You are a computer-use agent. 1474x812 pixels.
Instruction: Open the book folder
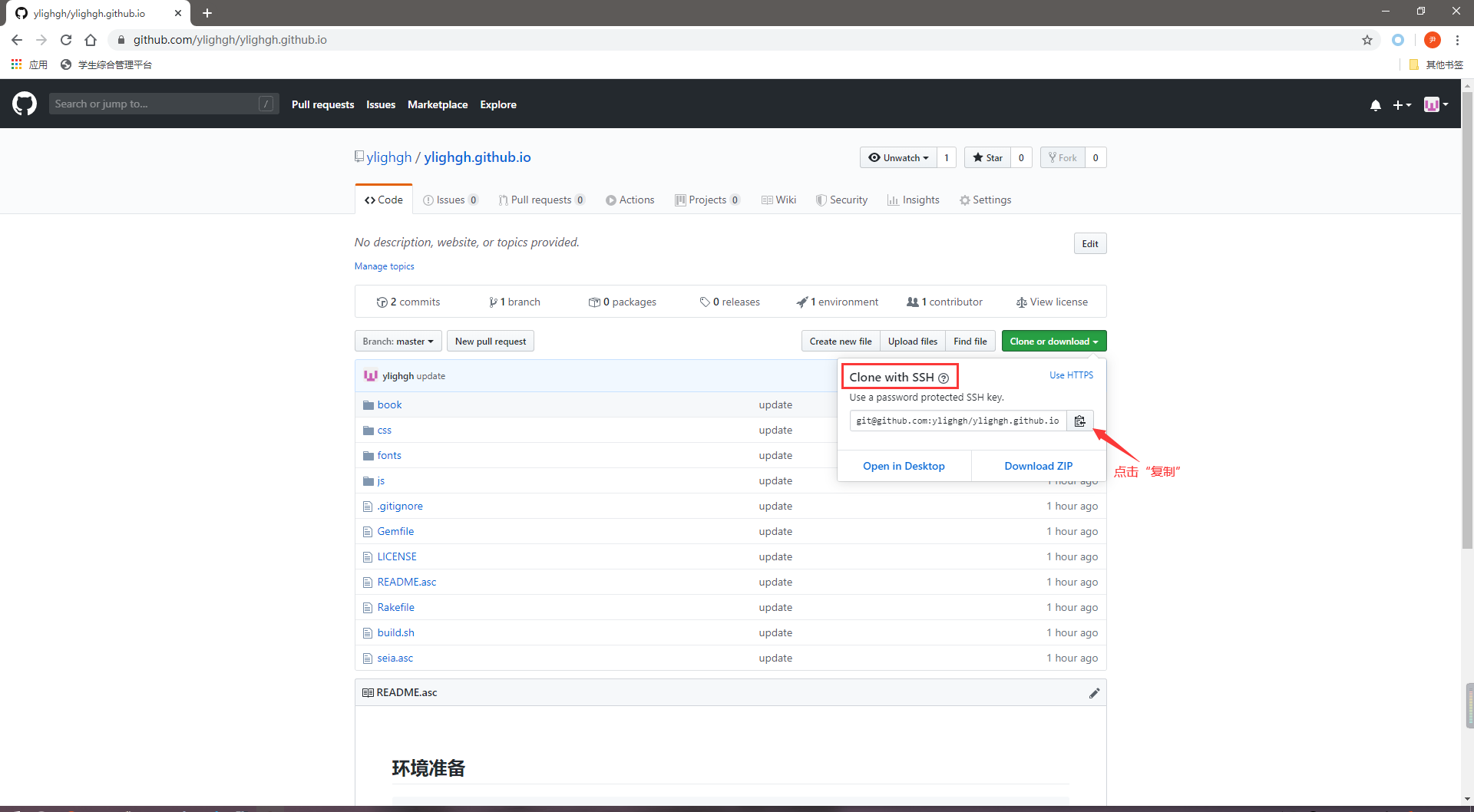tap(389, 404)
